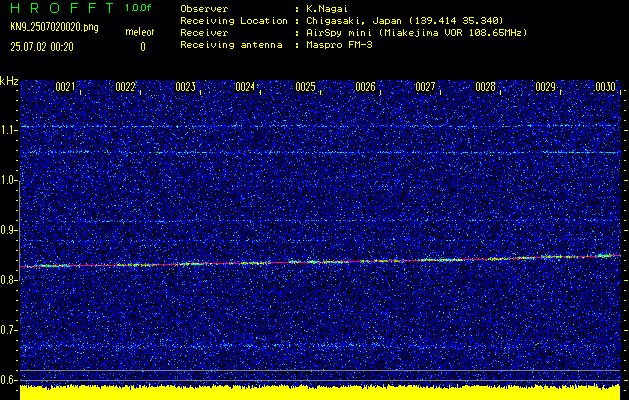Click the Observer label
Screen dimensions: 629x400
pyautogui.click(x=204, y=9)
